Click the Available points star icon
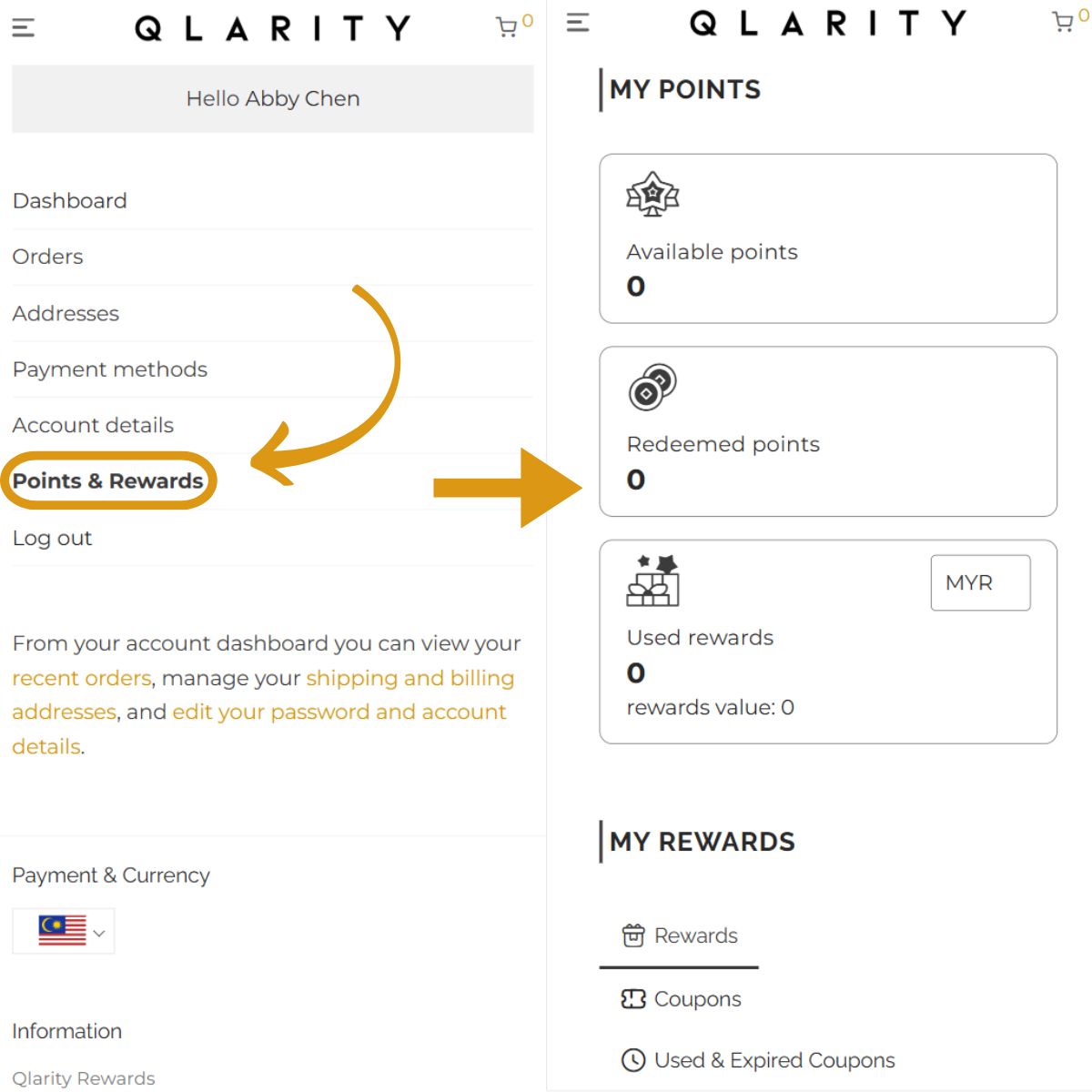Viewport: 1092px width, 1092px height. coord(652,194)
